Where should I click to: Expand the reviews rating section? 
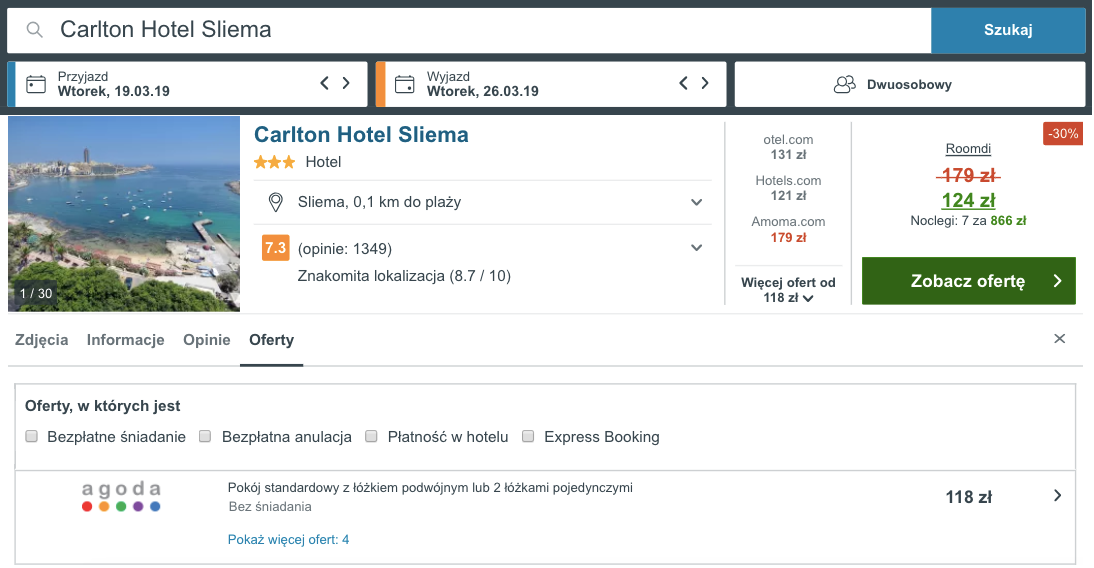pyautogui.click(x=696, y=248)
